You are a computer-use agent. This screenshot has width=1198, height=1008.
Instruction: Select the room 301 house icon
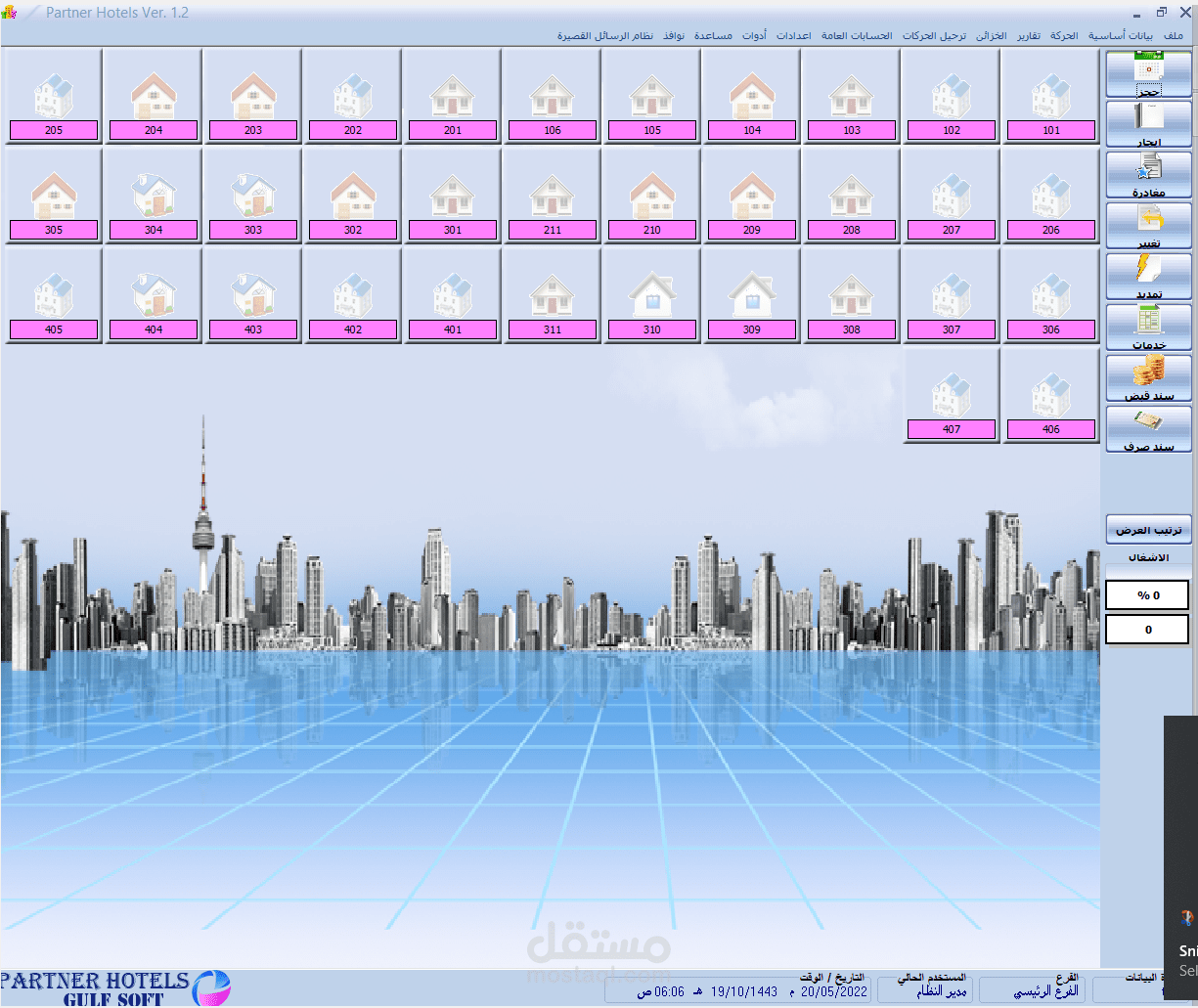click(x=453, y=196)
